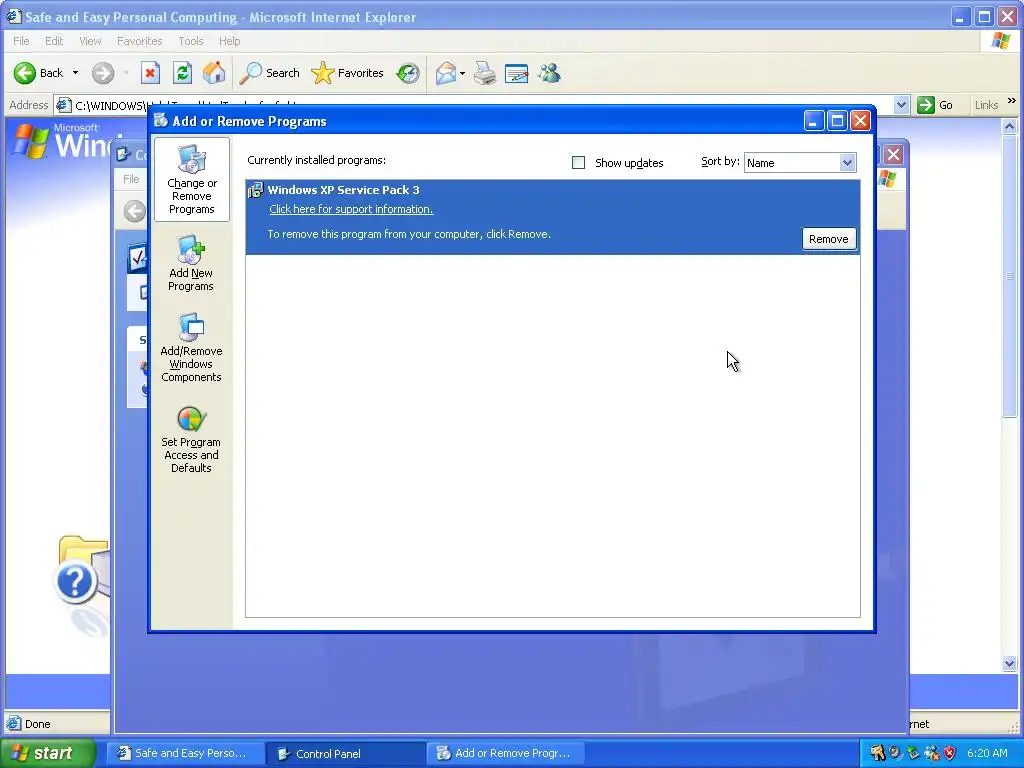This screenshot has height=768, width=1024.
Task: Open File menu in Control Panel window
Action: (131, 179)
